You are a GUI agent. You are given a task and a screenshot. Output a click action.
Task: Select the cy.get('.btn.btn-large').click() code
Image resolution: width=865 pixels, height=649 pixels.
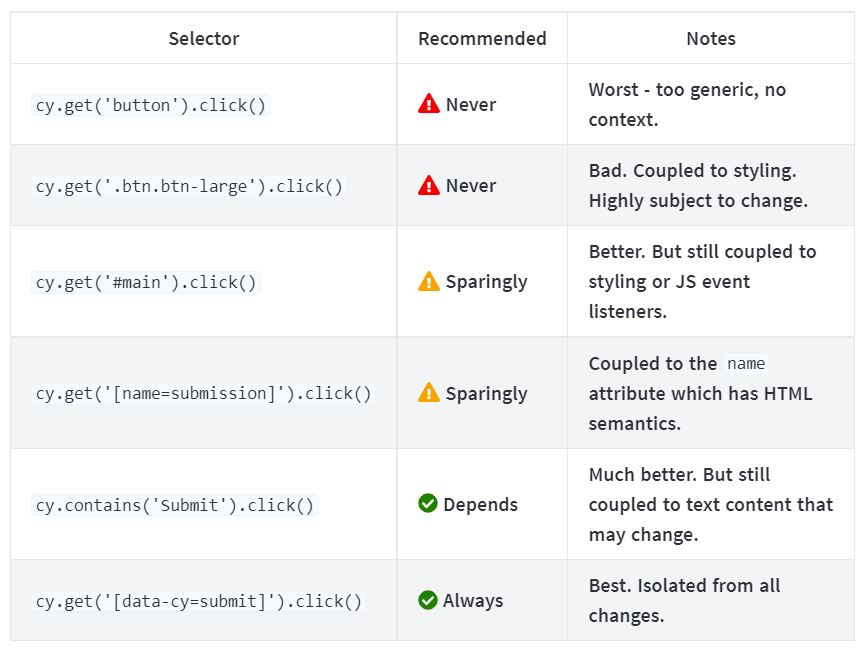click(189, 186)
